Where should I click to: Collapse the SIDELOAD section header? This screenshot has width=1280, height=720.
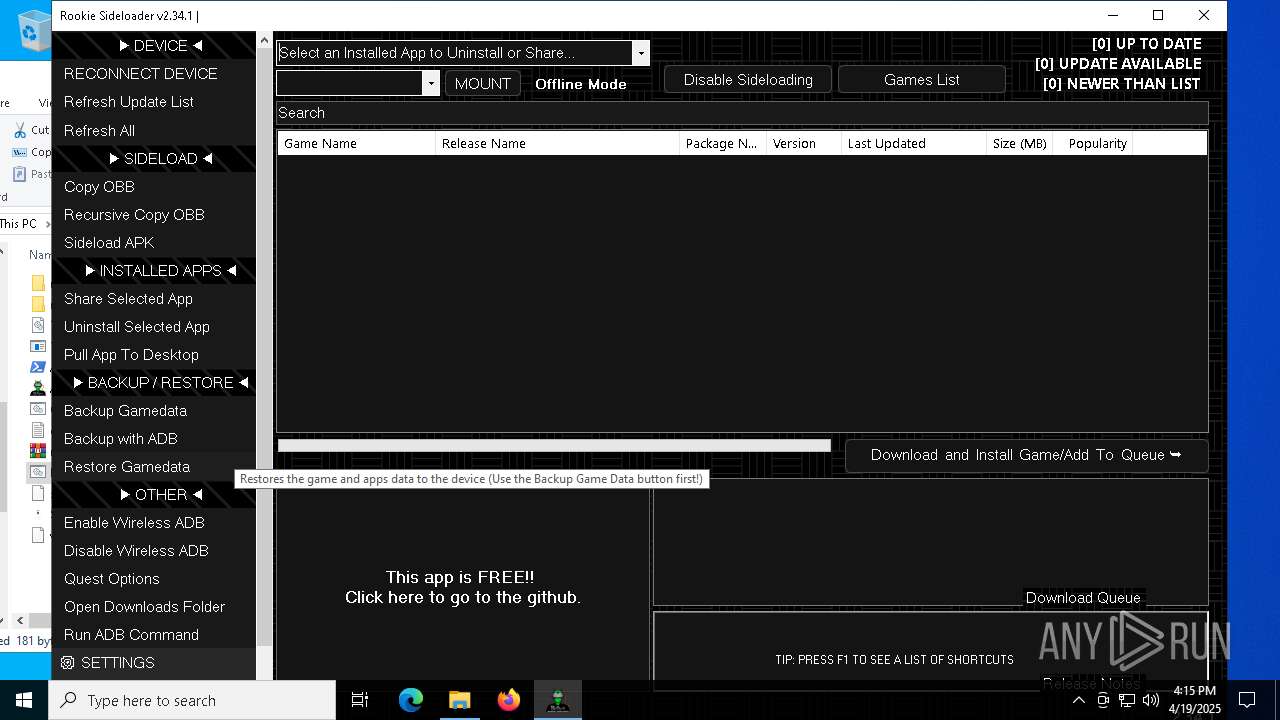coord(154,158)
